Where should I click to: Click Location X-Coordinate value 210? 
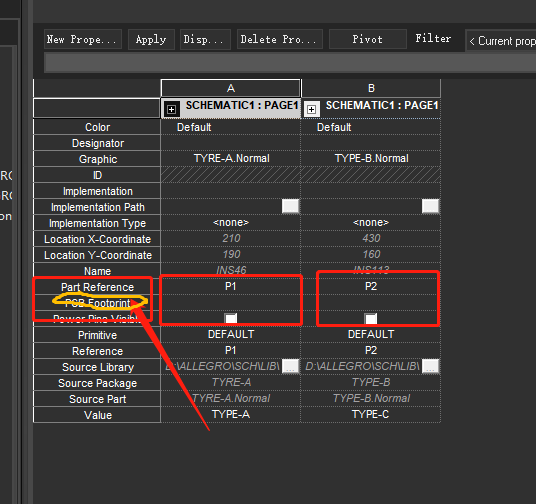click(x=231, y=238)
